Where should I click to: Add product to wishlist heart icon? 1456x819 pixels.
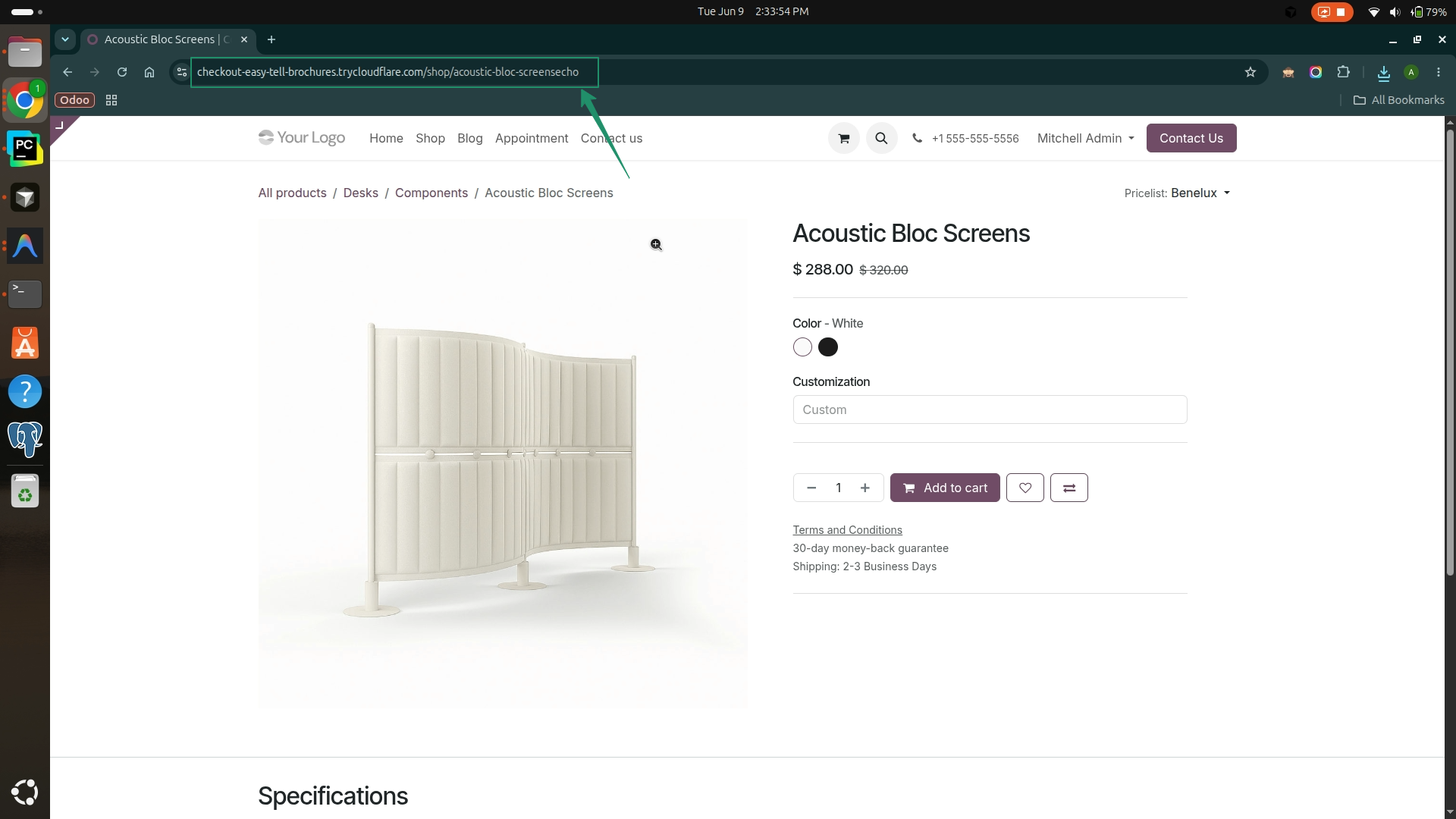click(x=1025, y=488)
